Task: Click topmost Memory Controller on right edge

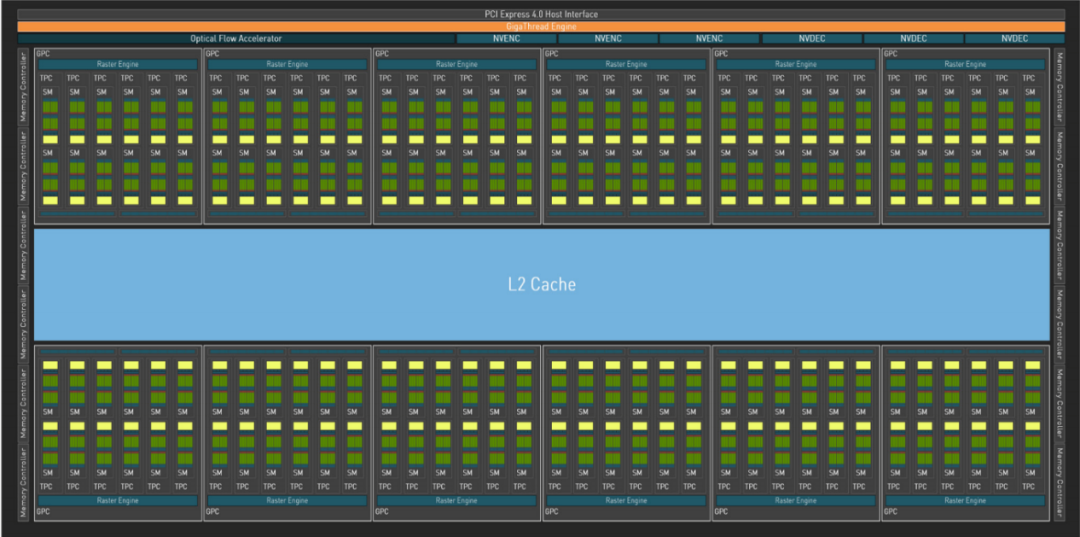Action: tap(1059, 85)
